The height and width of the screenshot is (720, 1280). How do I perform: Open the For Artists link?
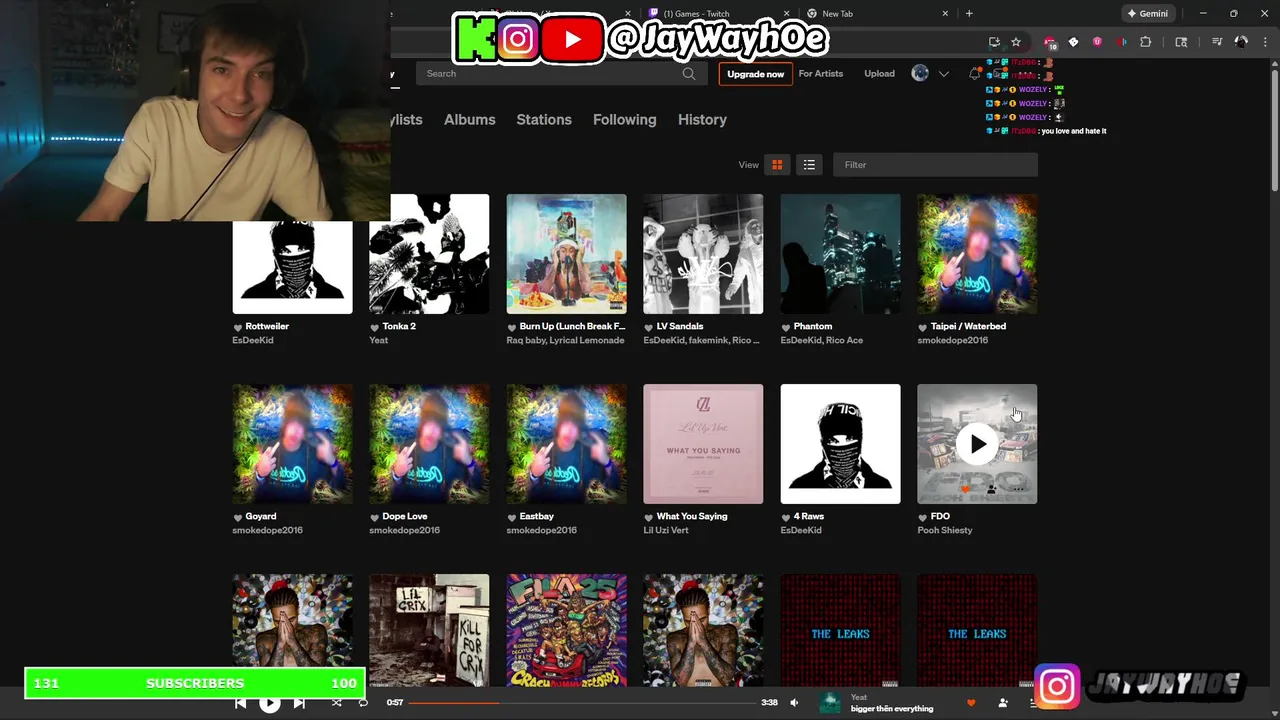click(820, 74)
